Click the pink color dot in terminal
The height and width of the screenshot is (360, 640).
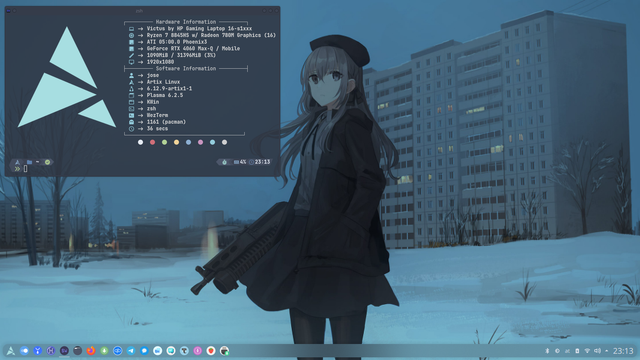point(200,142)
